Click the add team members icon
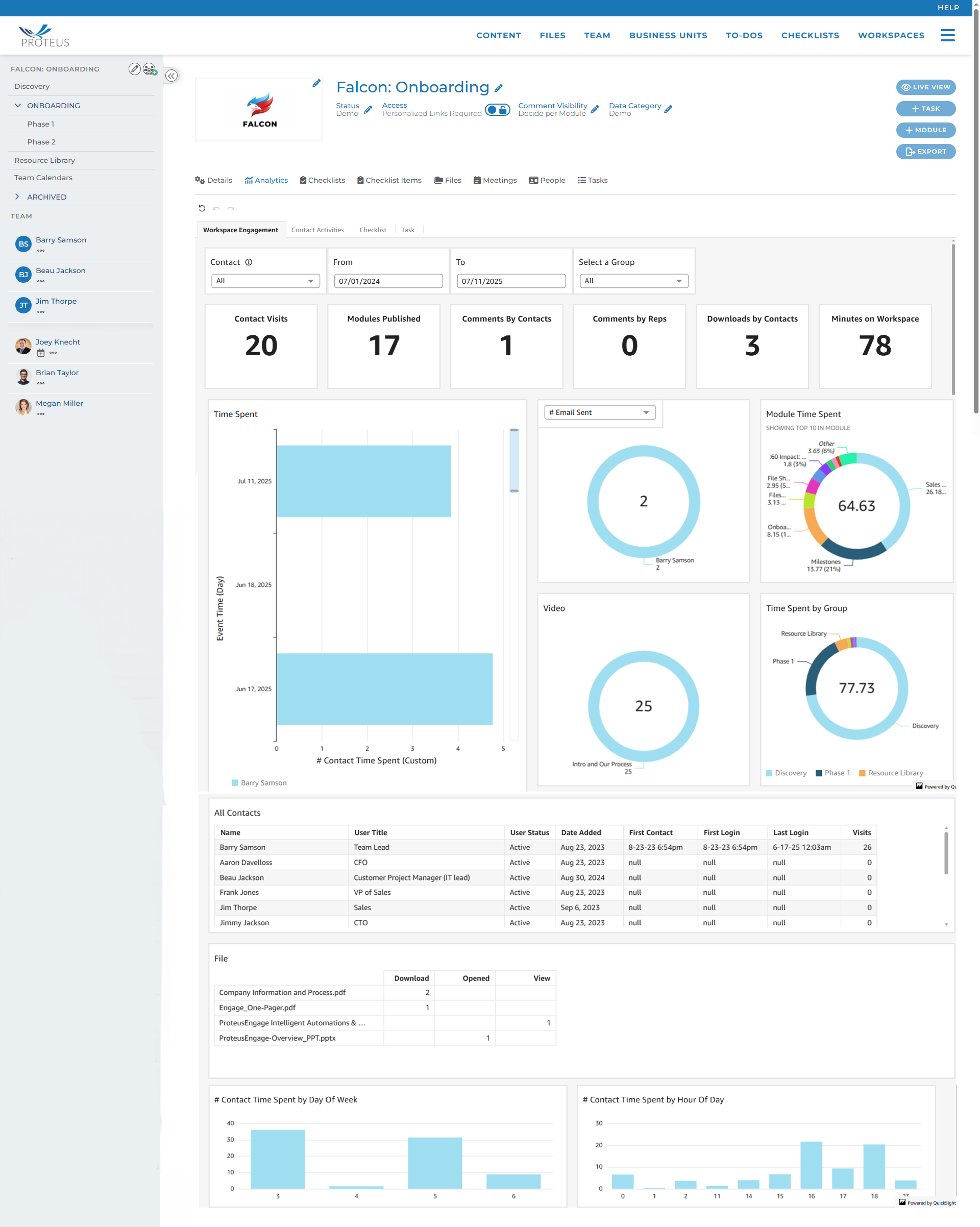This screenshot has height=1227, width=980. (x=149, y=69)
